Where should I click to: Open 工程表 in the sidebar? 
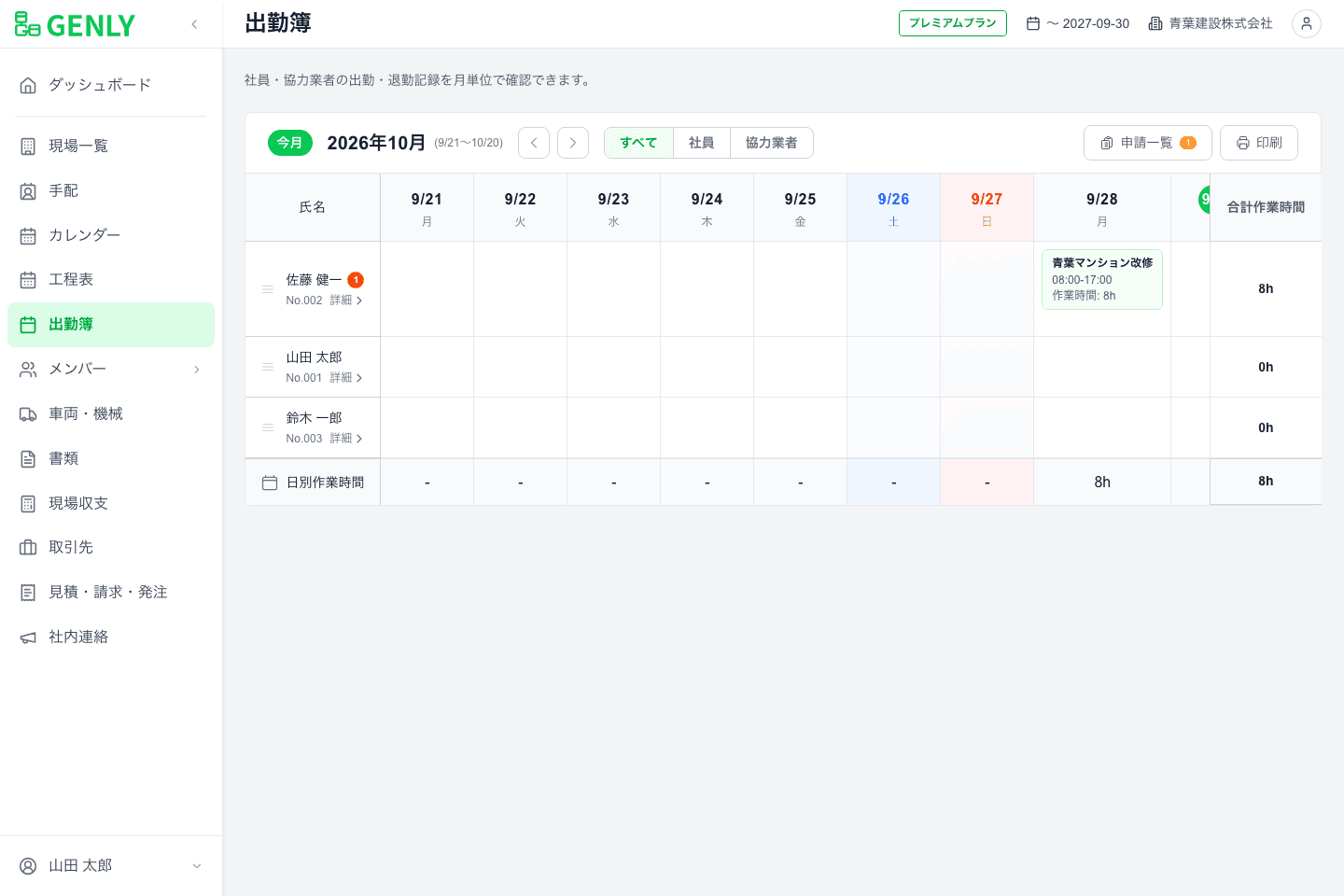click(111, 279)
